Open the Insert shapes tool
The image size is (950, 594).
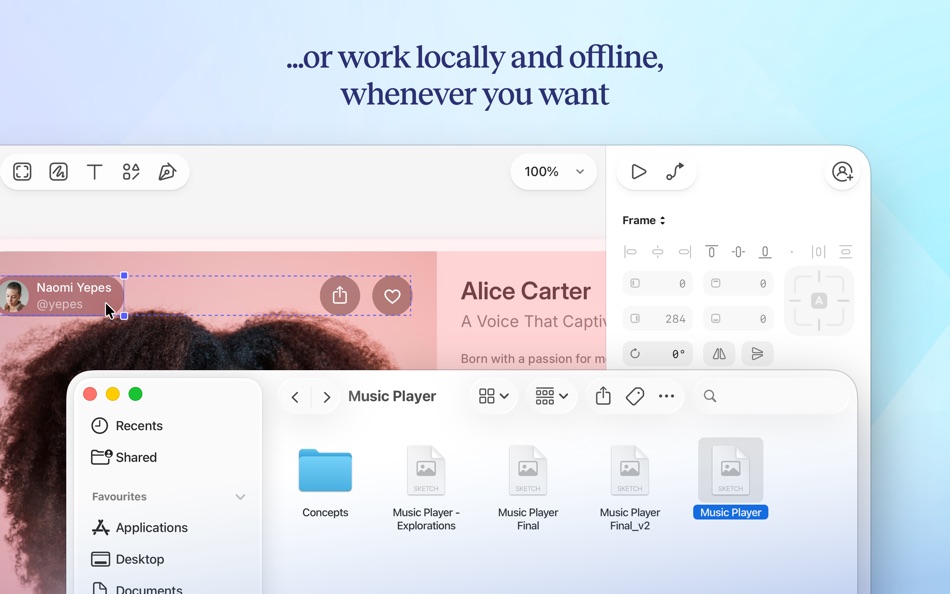point(131,171)
